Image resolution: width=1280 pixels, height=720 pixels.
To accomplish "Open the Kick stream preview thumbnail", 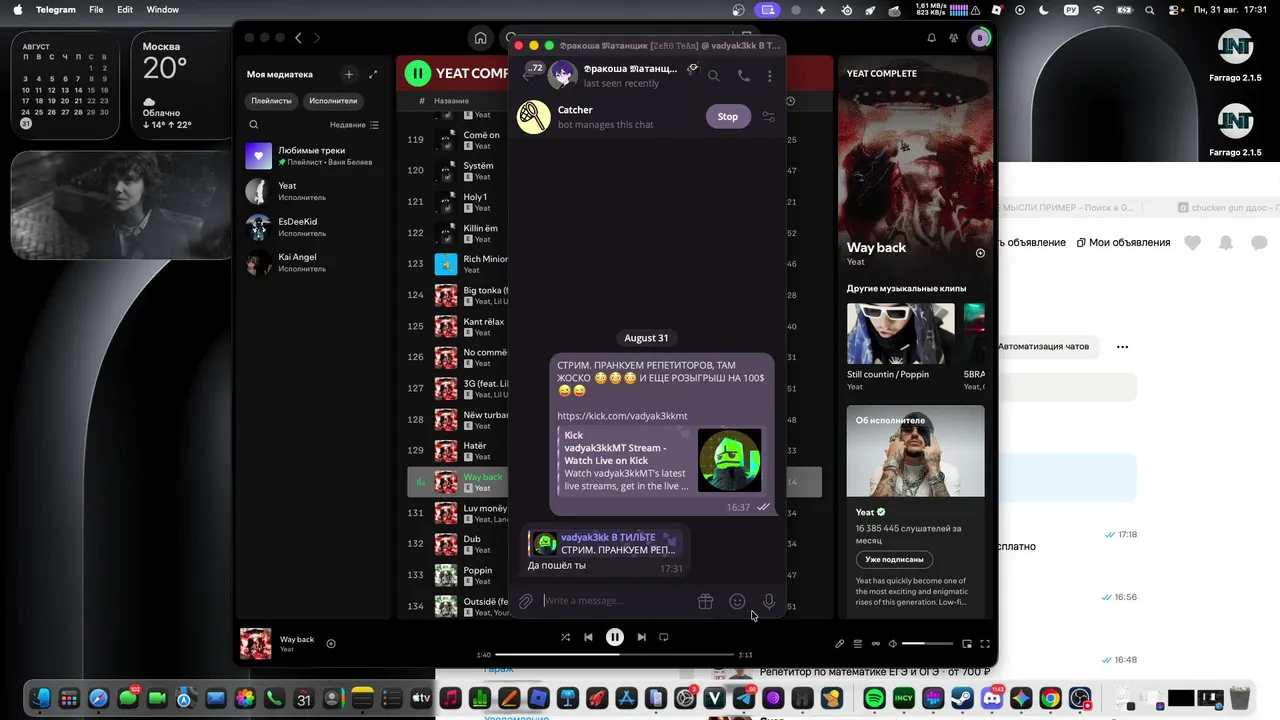I will pyautogui.click(x=730, y=460).
